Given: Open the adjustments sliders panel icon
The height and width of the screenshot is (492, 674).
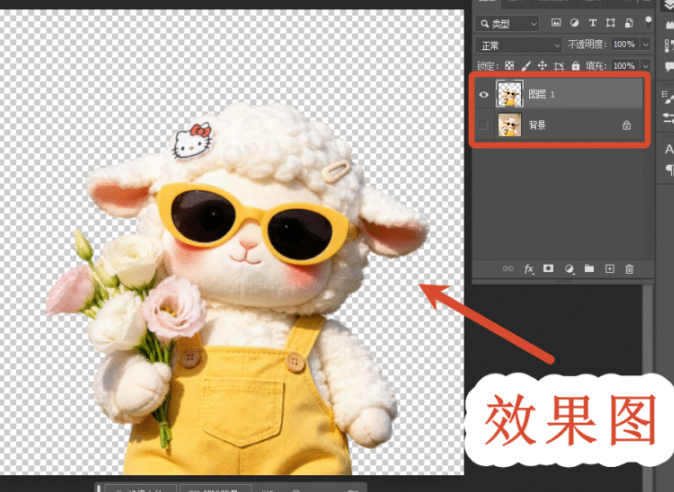Looking at the screenshot, I should coord(669,118).
